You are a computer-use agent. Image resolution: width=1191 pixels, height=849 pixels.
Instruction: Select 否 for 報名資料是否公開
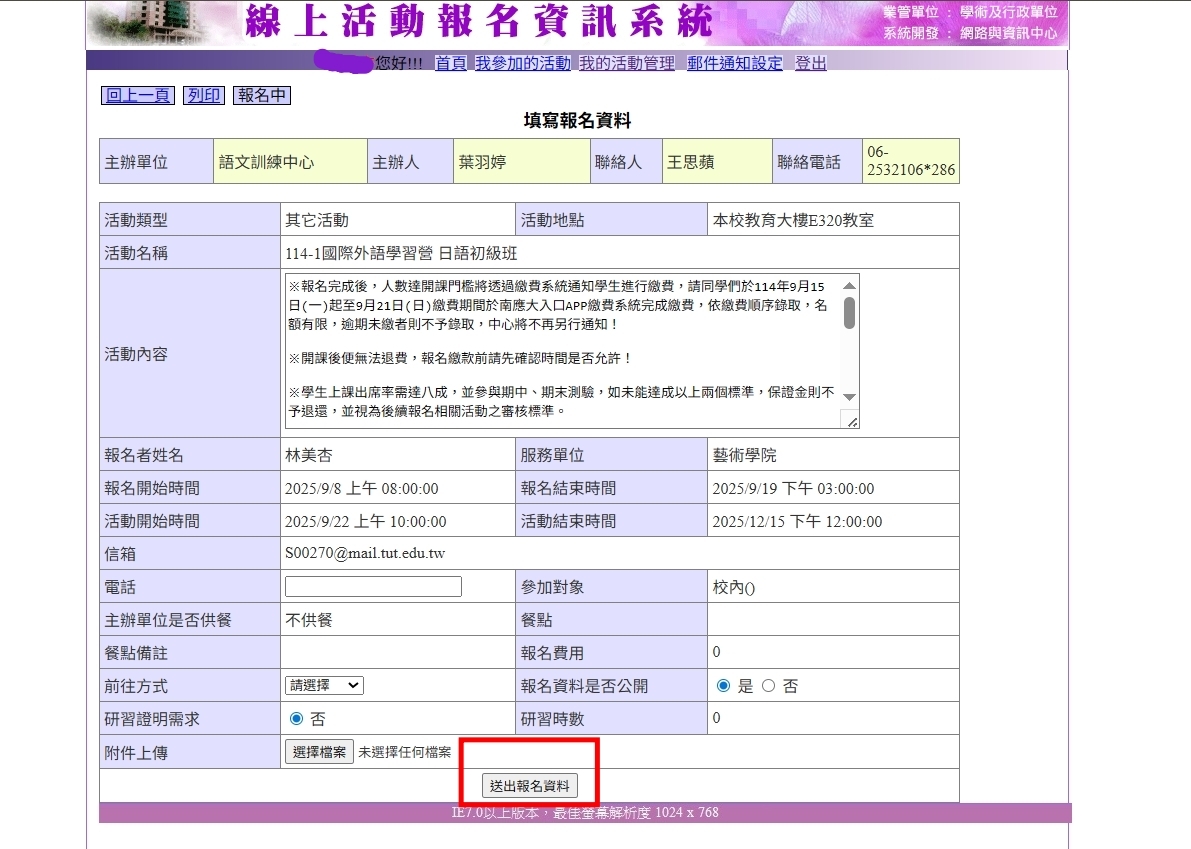click(769, 686)
